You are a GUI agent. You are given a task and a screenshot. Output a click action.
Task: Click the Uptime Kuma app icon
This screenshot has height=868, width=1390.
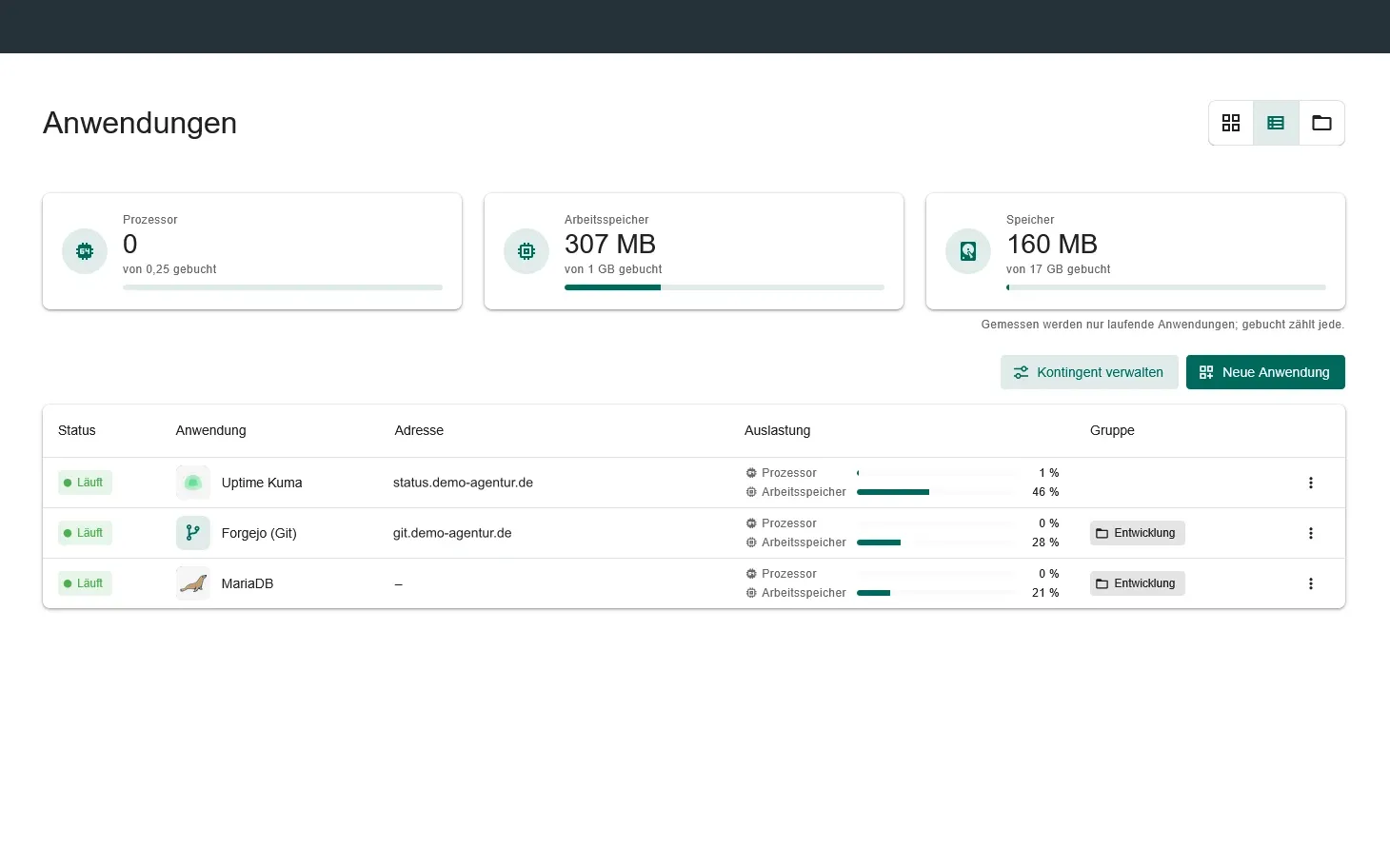pyautogui.click(x=193, y=483)
